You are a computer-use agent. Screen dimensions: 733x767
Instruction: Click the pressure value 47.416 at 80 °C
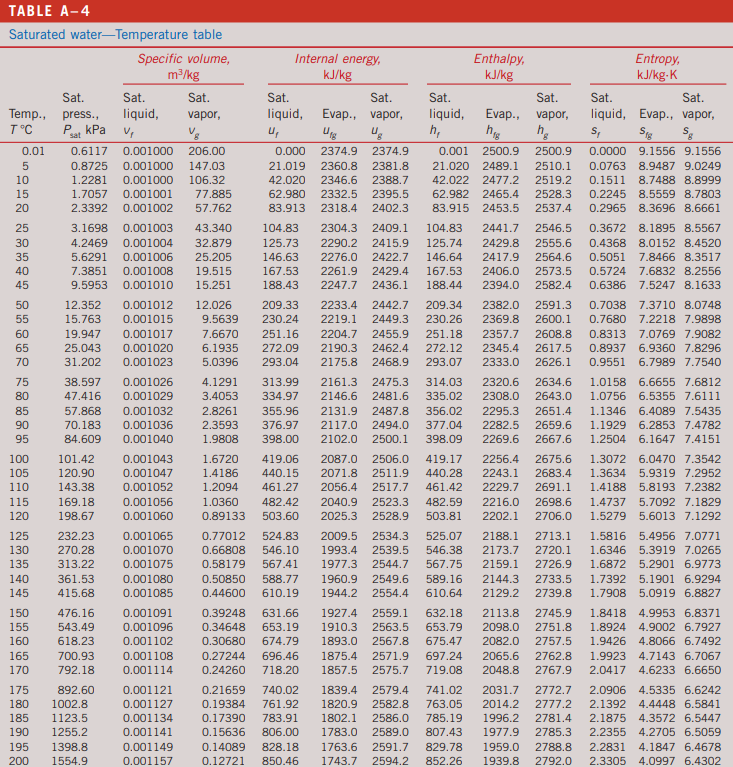[83, 396]
